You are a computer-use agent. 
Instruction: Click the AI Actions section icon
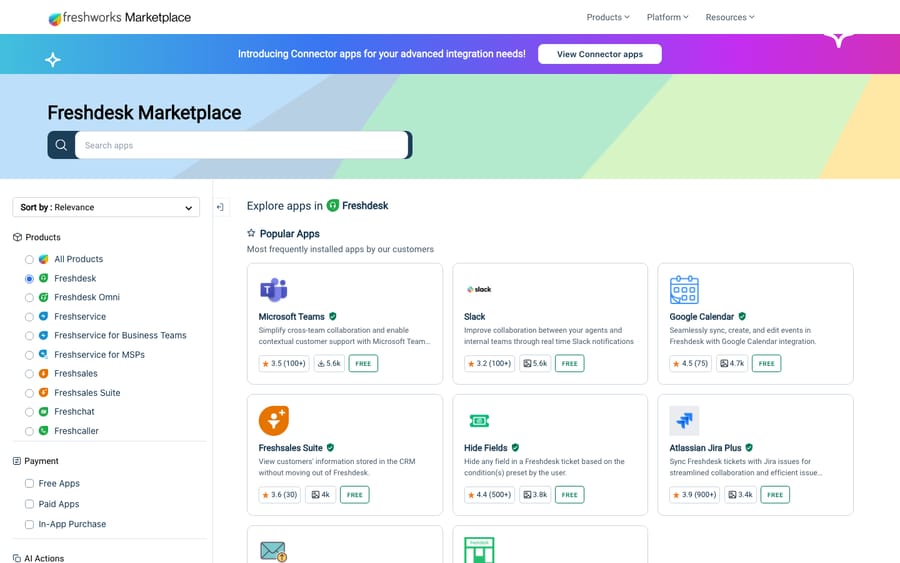coord(17,558)
